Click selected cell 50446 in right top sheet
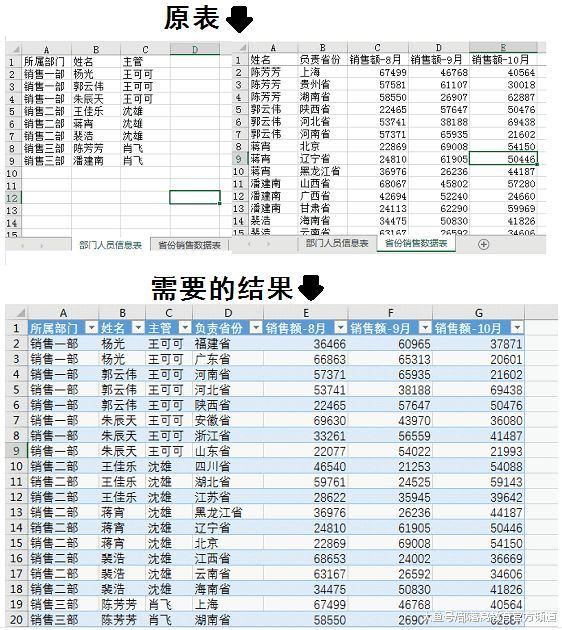Screen dimensions: 562x630 tap(503, 159)
